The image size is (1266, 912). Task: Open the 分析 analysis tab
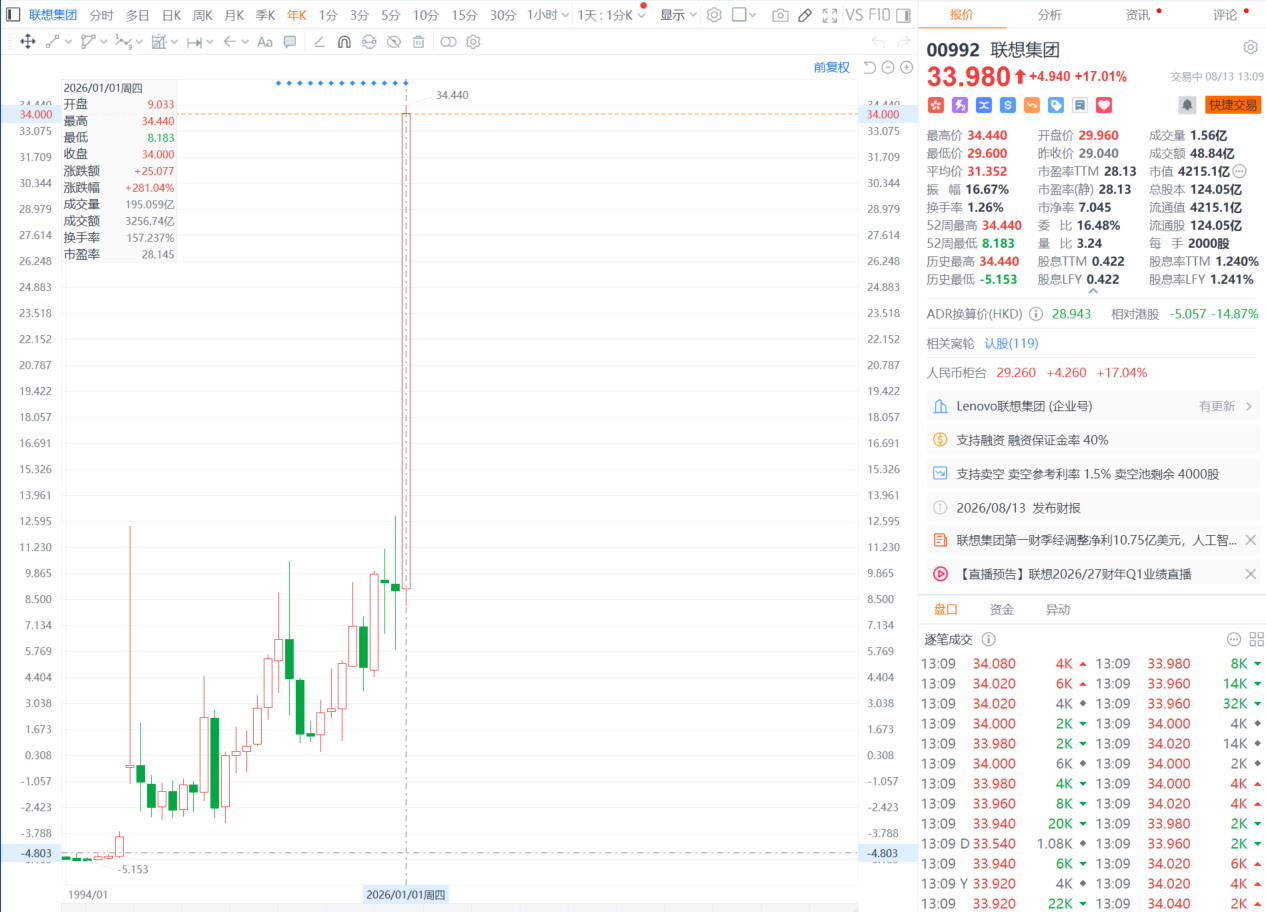tap(1050, 15)
